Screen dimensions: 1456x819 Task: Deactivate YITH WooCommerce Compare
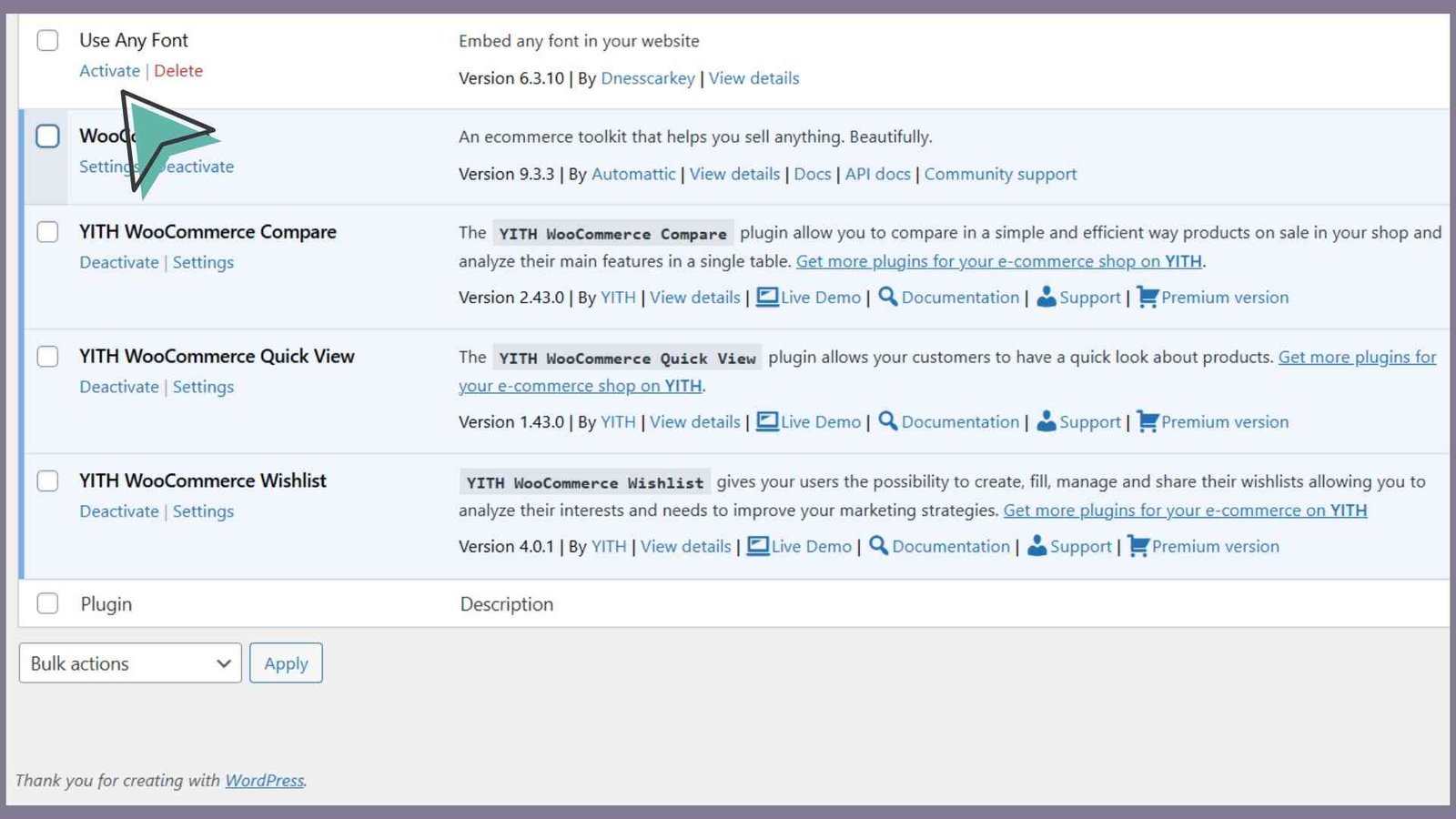click(119, 262)
